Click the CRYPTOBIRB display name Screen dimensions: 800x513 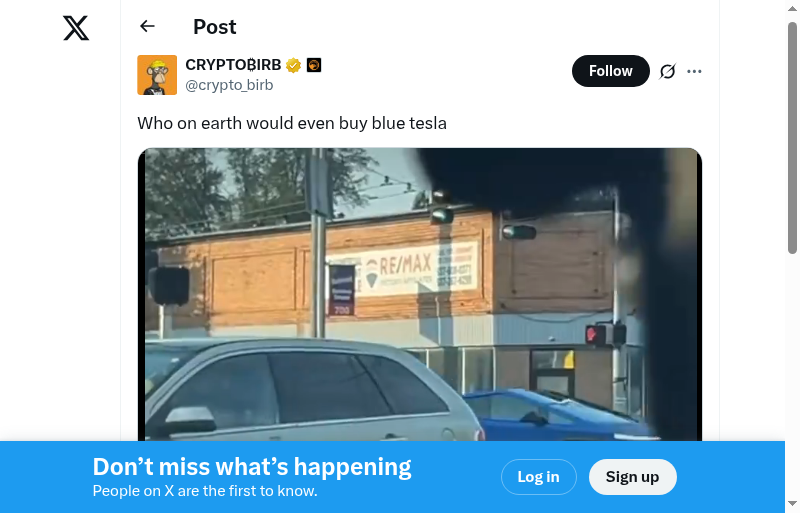233,65
